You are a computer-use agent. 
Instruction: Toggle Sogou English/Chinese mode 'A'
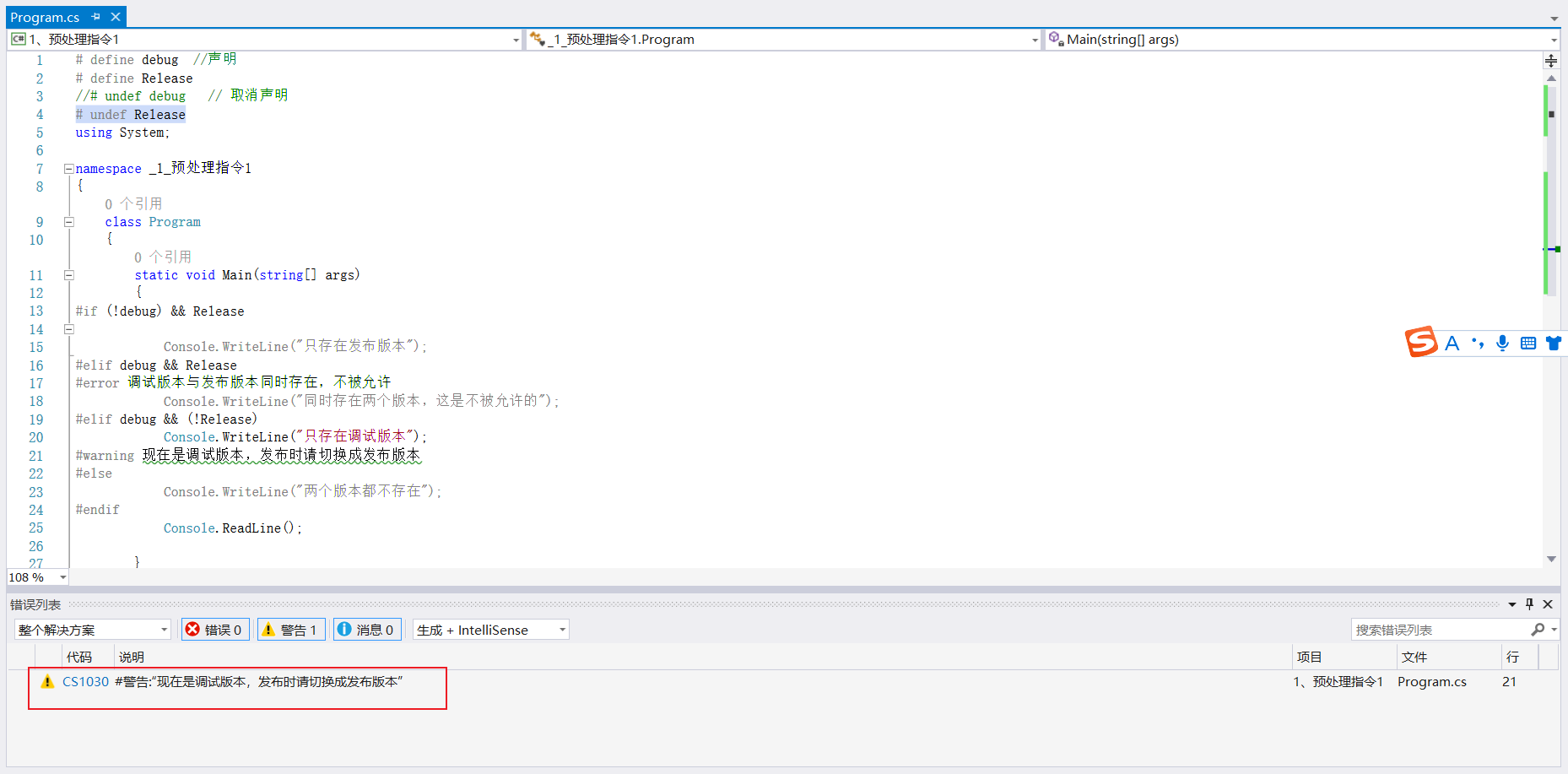pyautogui.click(x=1452, y=344)
